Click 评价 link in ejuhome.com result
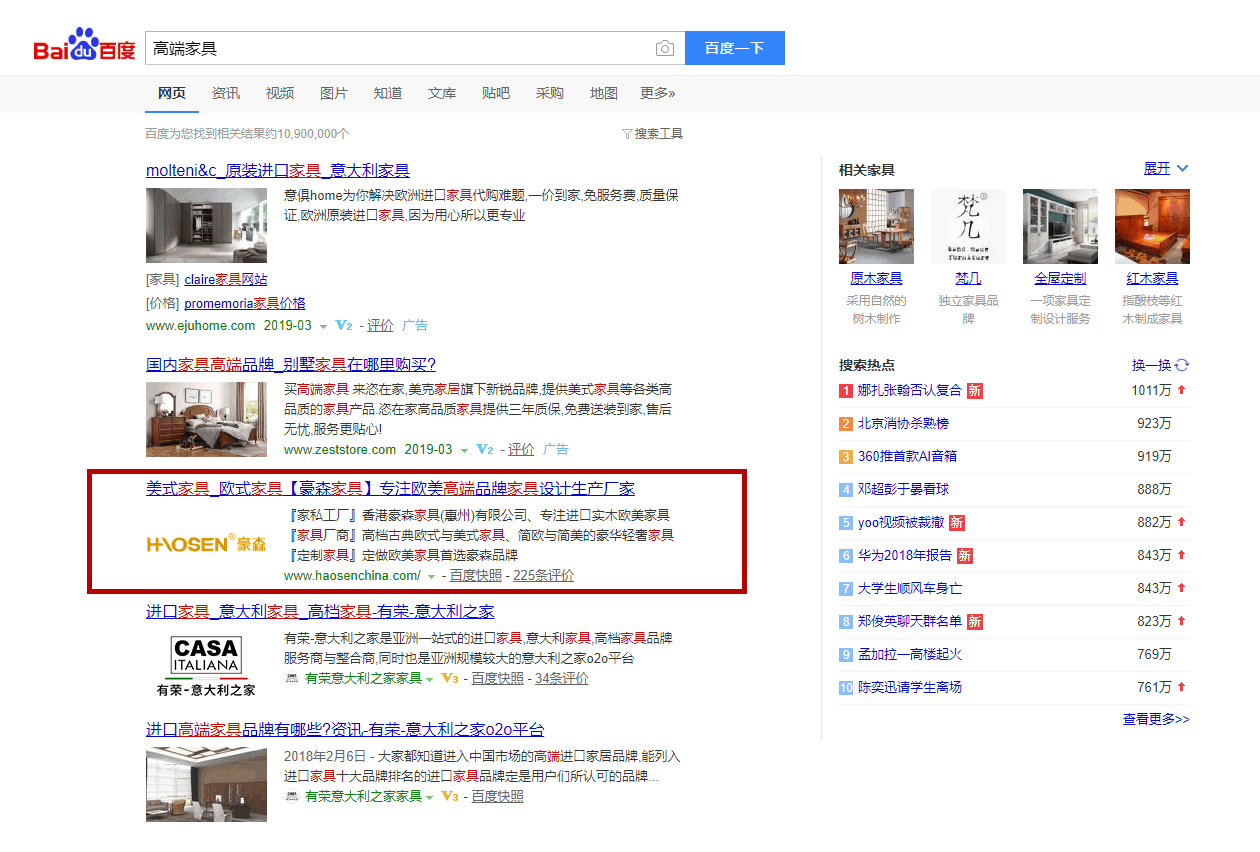The image size is (1260, 852). (x=380, y=326)
